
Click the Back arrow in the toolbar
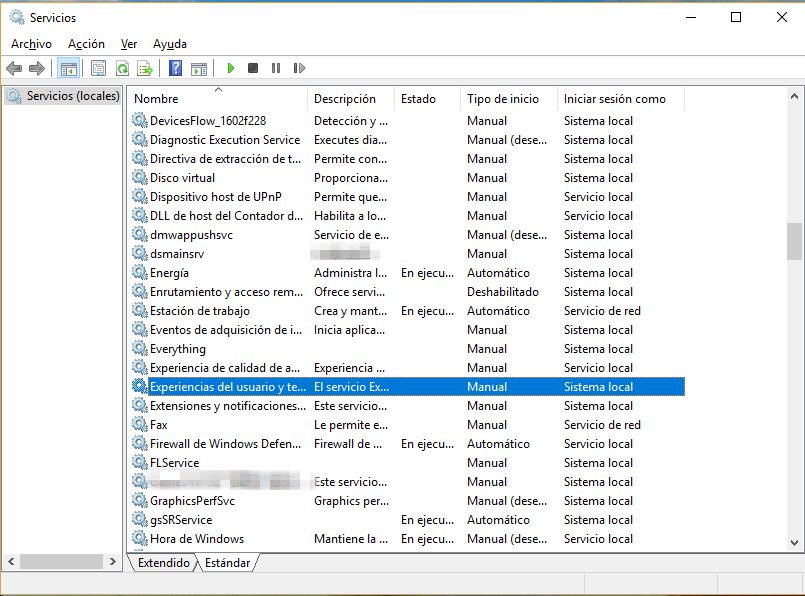14,68
